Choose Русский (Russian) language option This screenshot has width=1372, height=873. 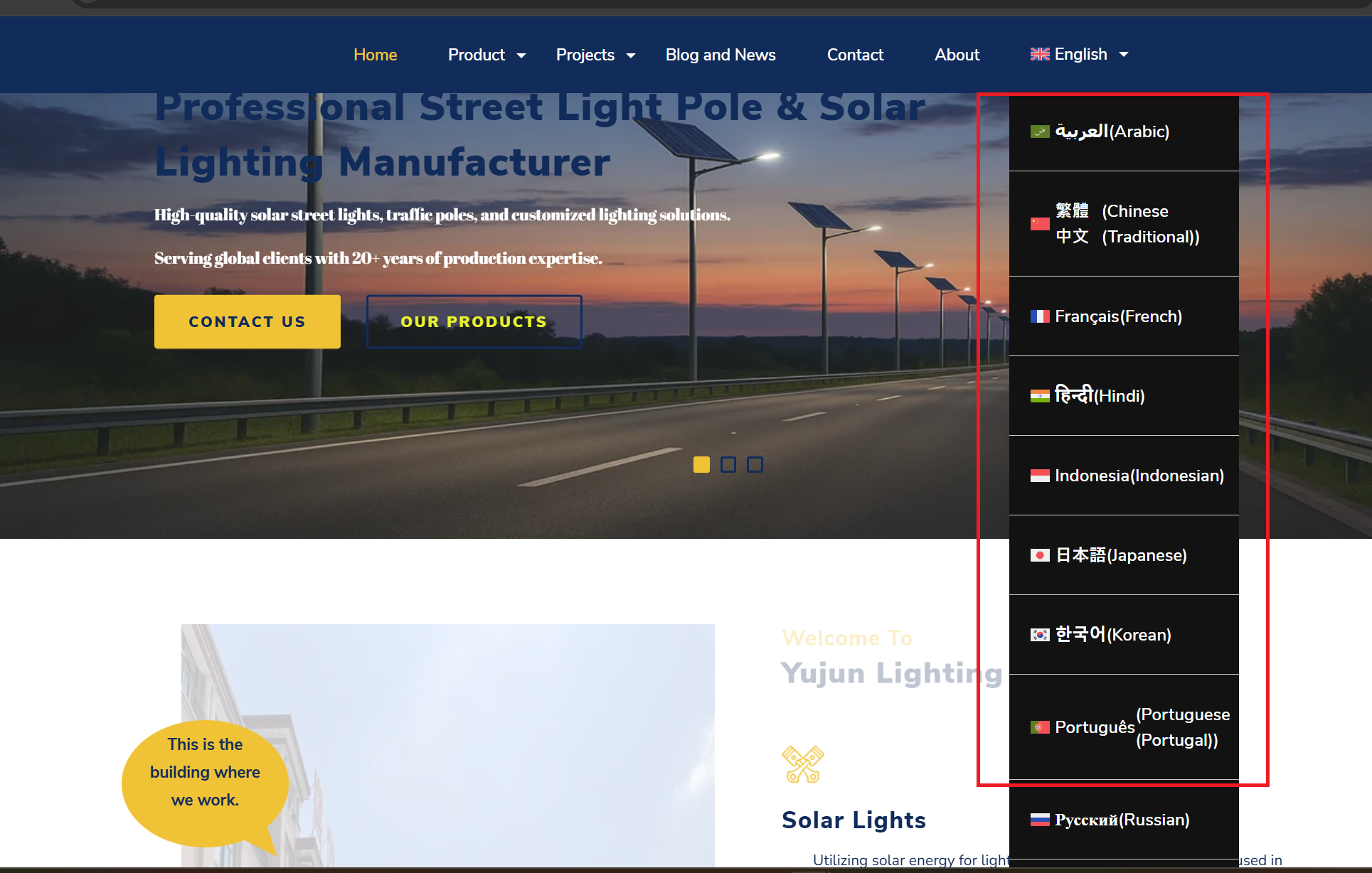(1122, 820)
